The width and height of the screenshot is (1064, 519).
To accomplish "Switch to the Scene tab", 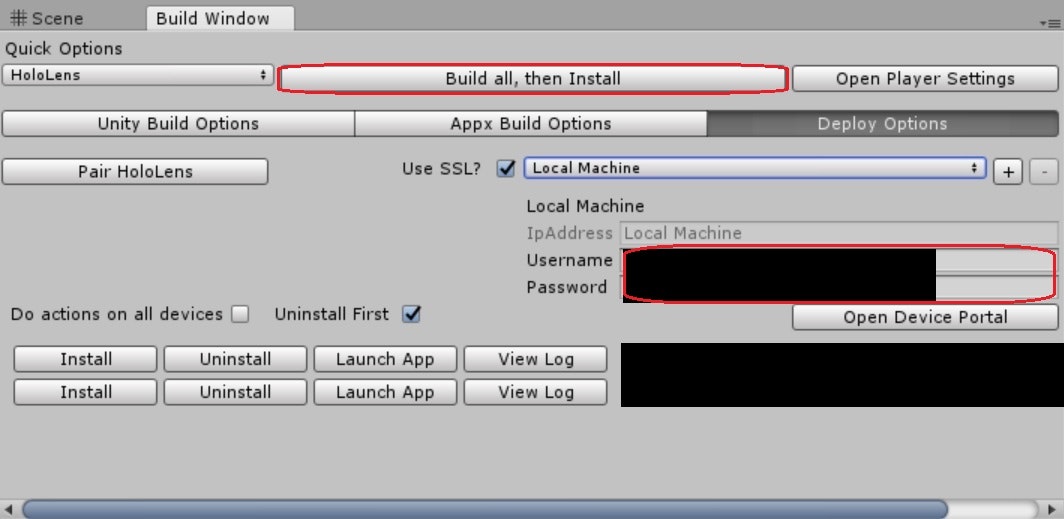I will (x=48, y=18).
